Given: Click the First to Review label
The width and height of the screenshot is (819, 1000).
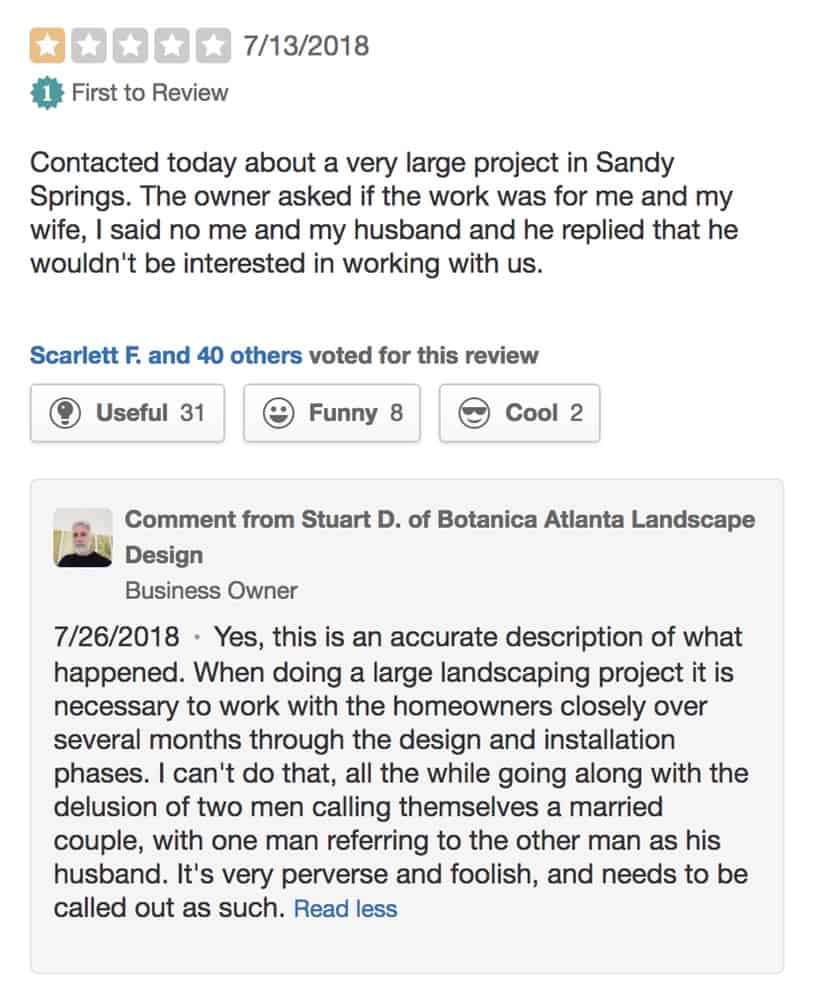Looking at the screenshot, I should coord(150,93).
